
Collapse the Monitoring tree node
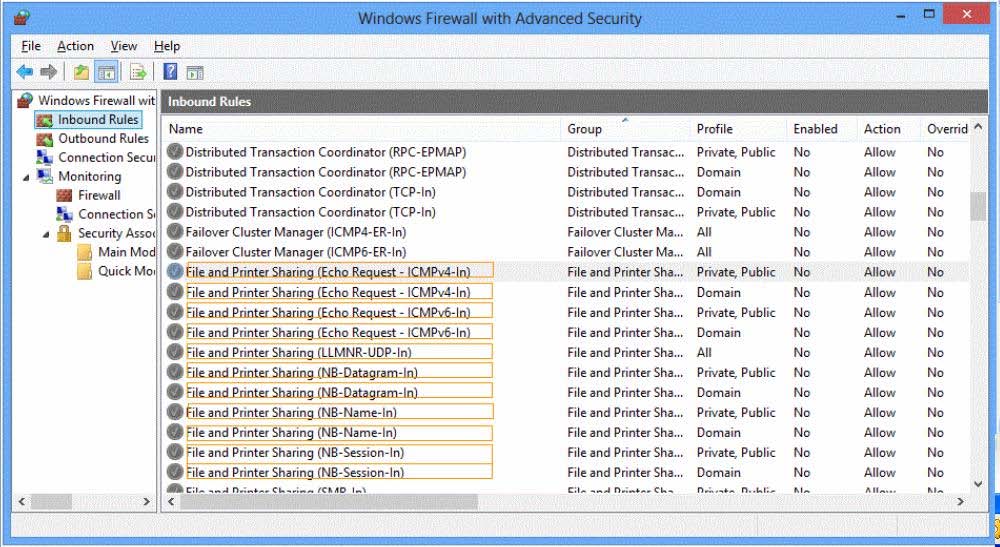click(26, 177)
